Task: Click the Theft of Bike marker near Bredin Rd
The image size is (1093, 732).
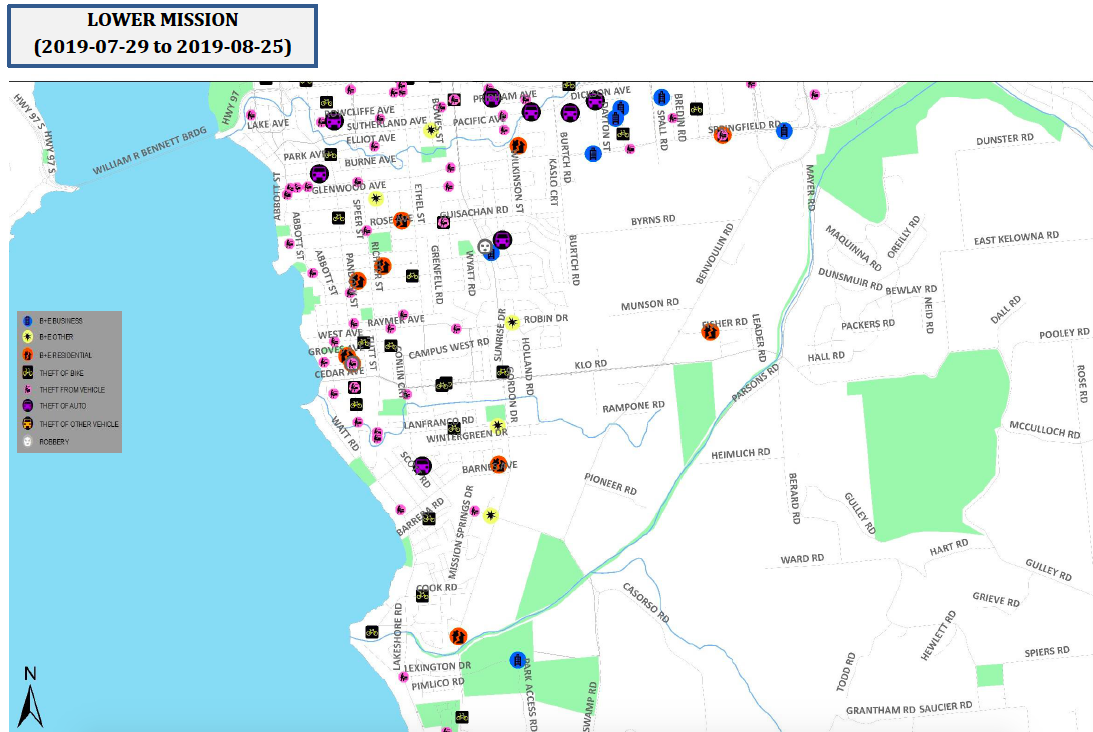Action: click(696, 108)
